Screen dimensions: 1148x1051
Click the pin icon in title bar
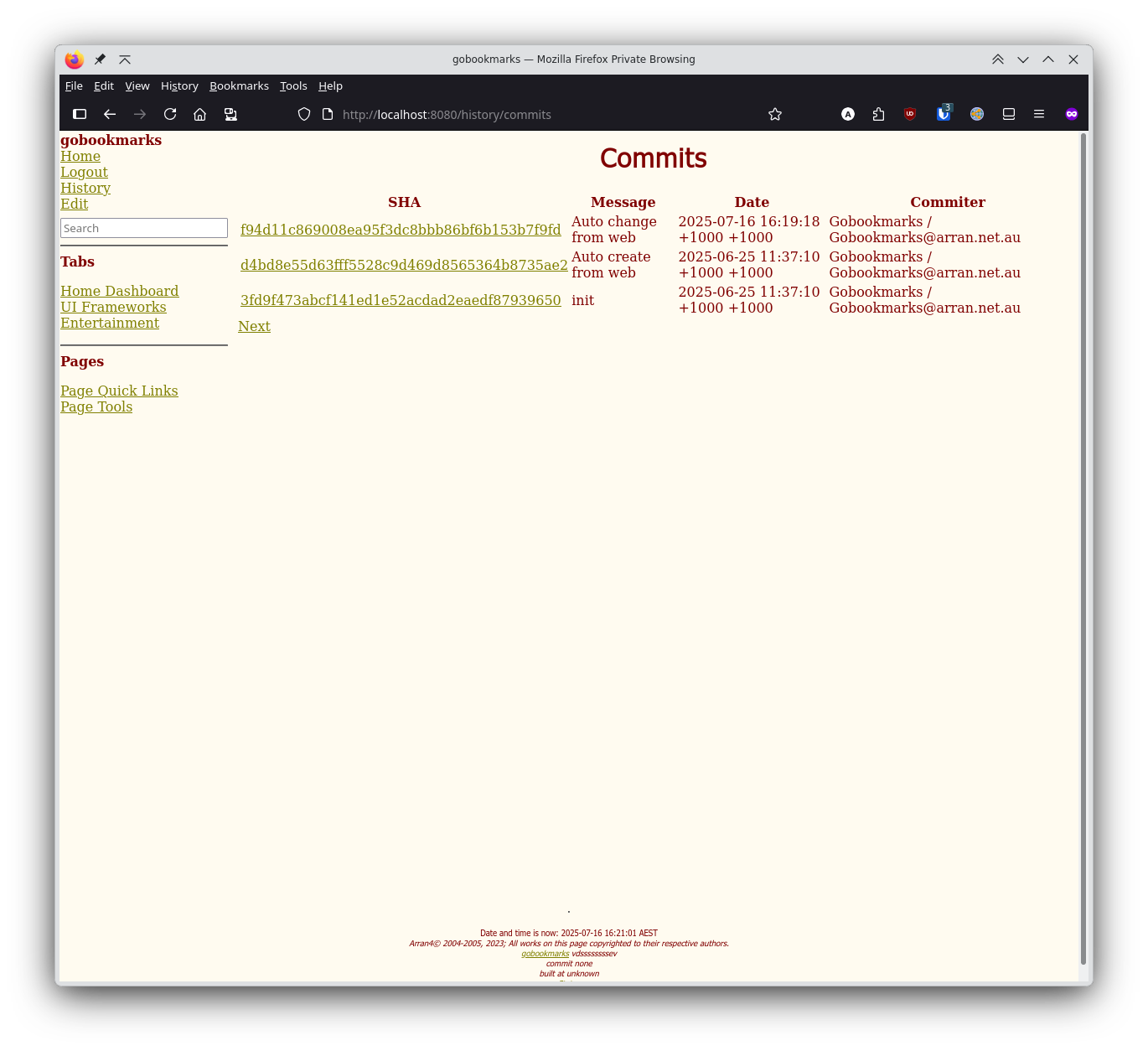100,60
